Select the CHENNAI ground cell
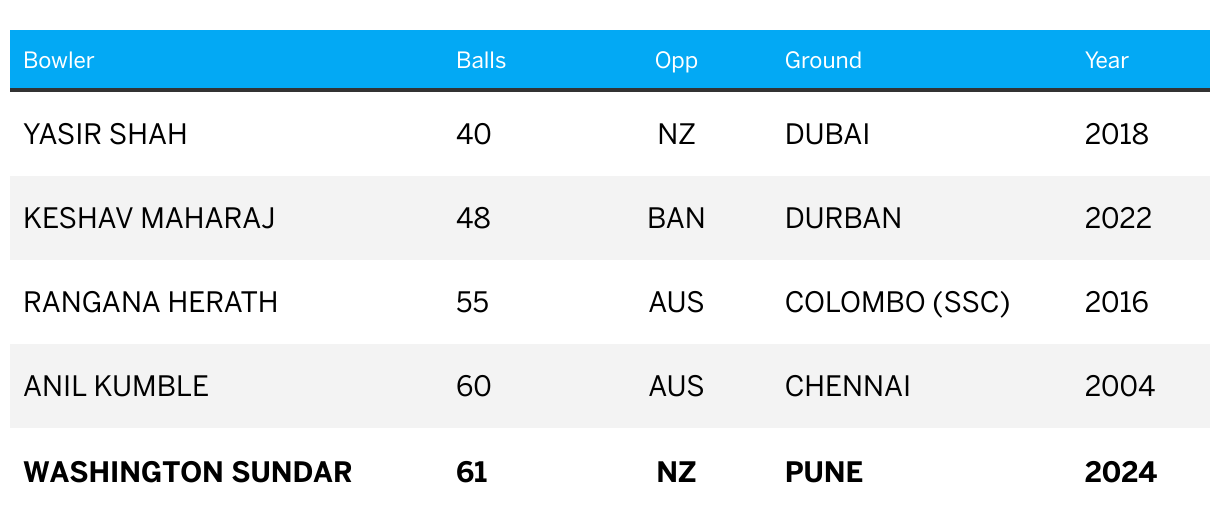Viewport: 1220px width, 526px height. [x=847, y=386]
